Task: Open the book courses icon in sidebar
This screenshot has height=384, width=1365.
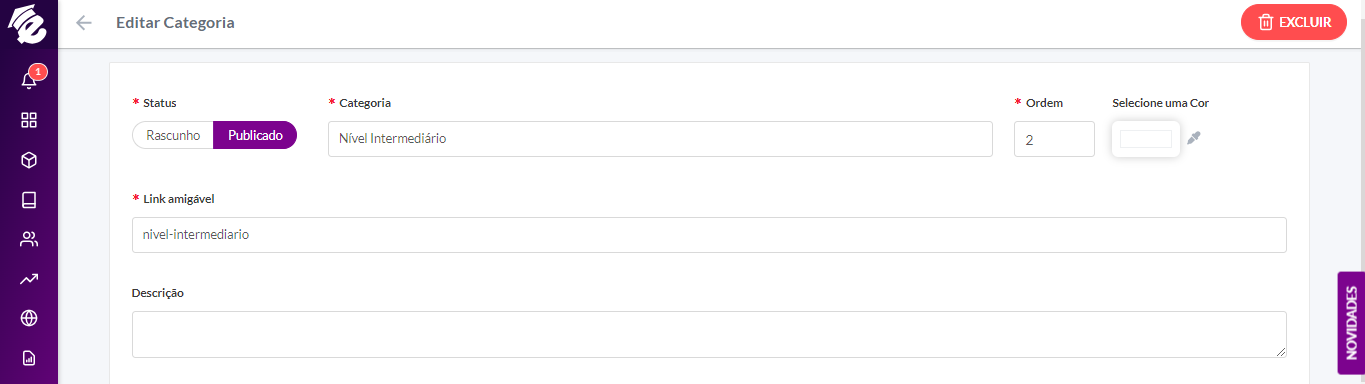Action: (29, 200)
